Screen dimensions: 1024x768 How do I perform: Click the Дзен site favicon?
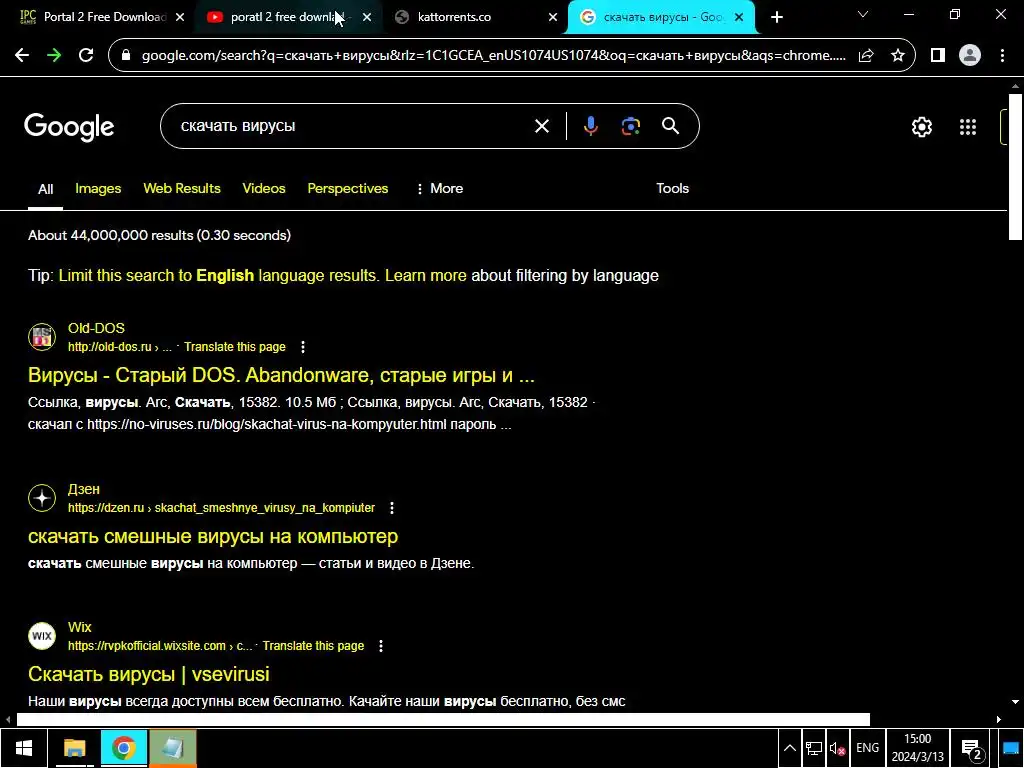click(x=42, y=498)
